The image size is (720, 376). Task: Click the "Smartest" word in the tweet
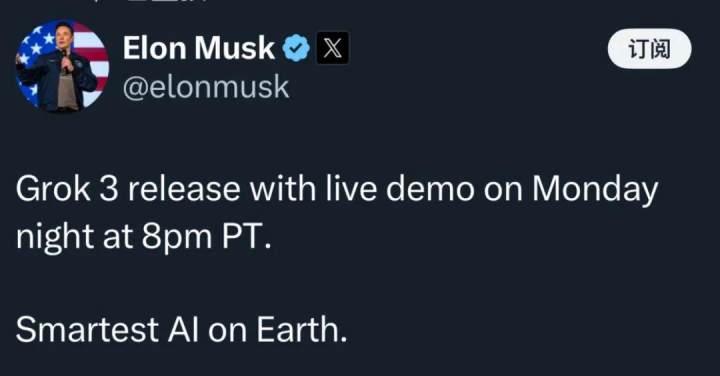[x=87, y=329]
